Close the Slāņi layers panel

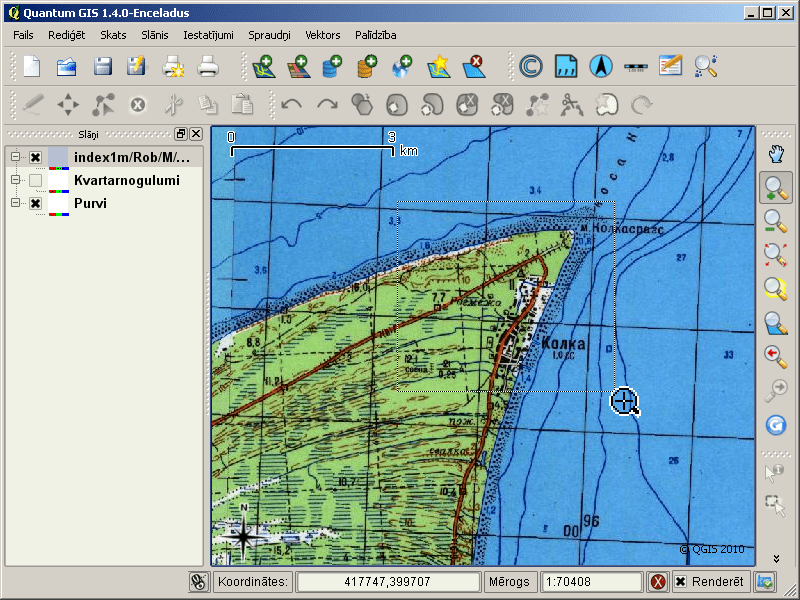tap(196, 134)
